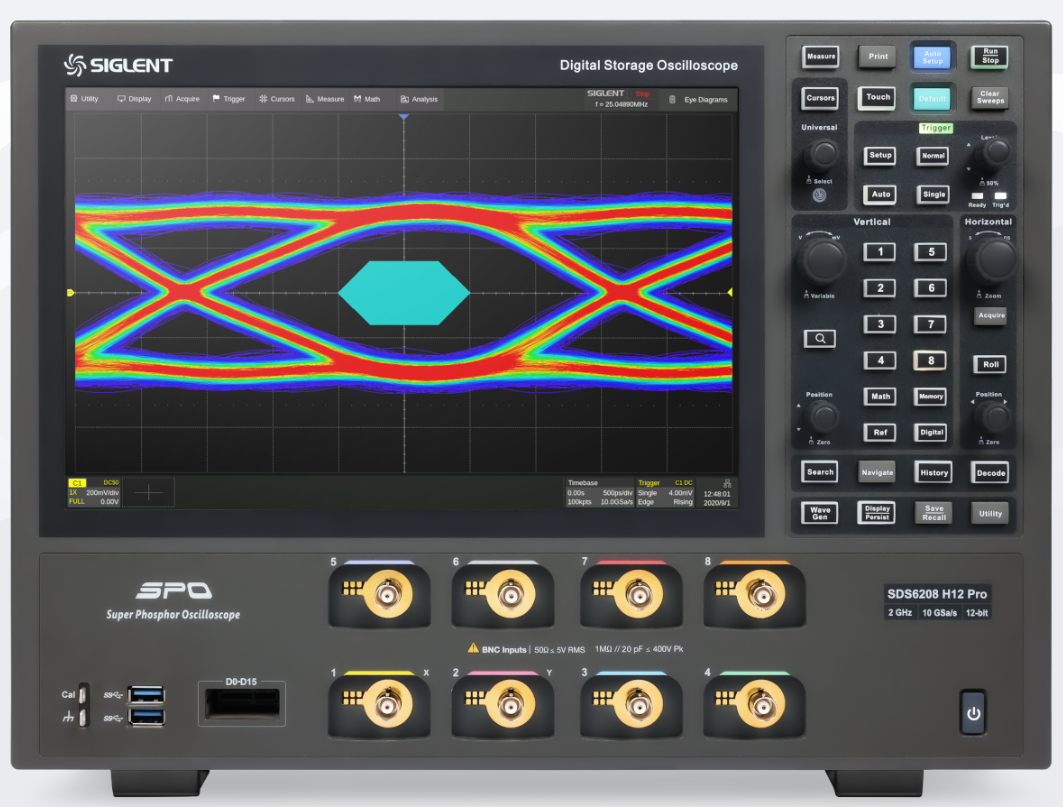The width and height of the screenshot is (1063, 807).
Task: Toggle channel 1 in Vertical section
Action: 879,252
